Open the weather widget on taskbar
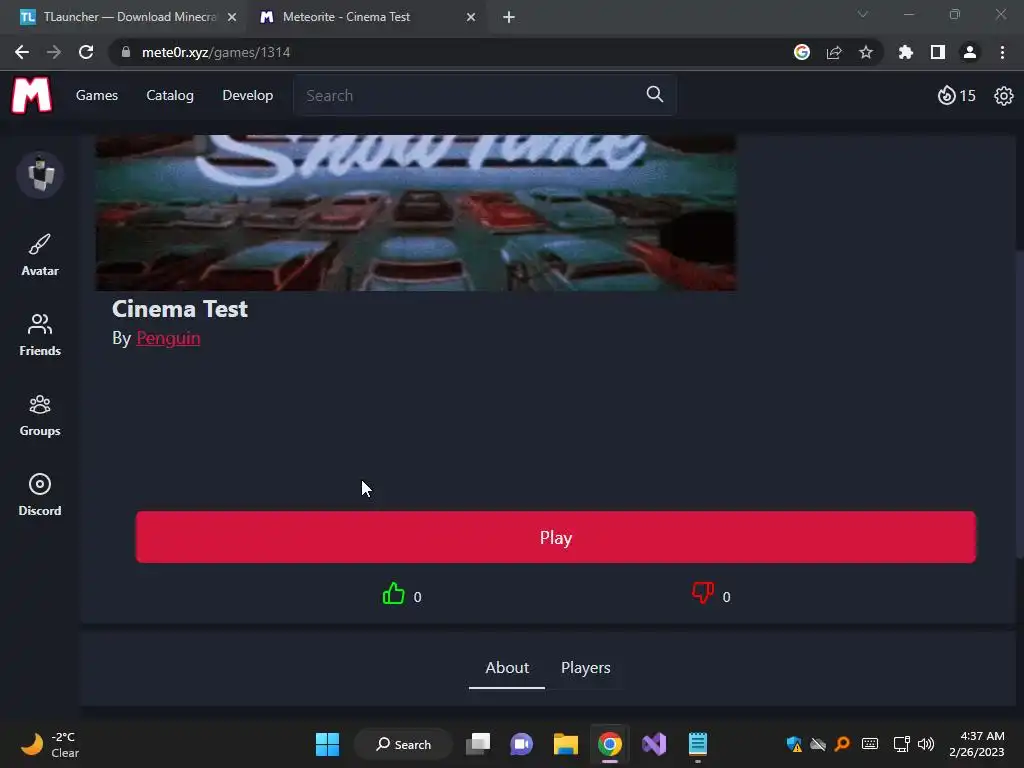1024x768 pixels. click(50, 744)
